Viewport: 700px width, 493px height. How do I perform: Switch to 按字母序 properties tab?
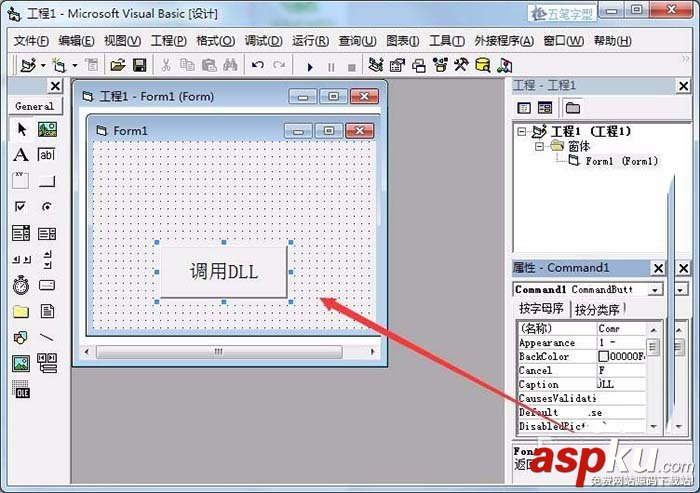(x=541, y=309)
